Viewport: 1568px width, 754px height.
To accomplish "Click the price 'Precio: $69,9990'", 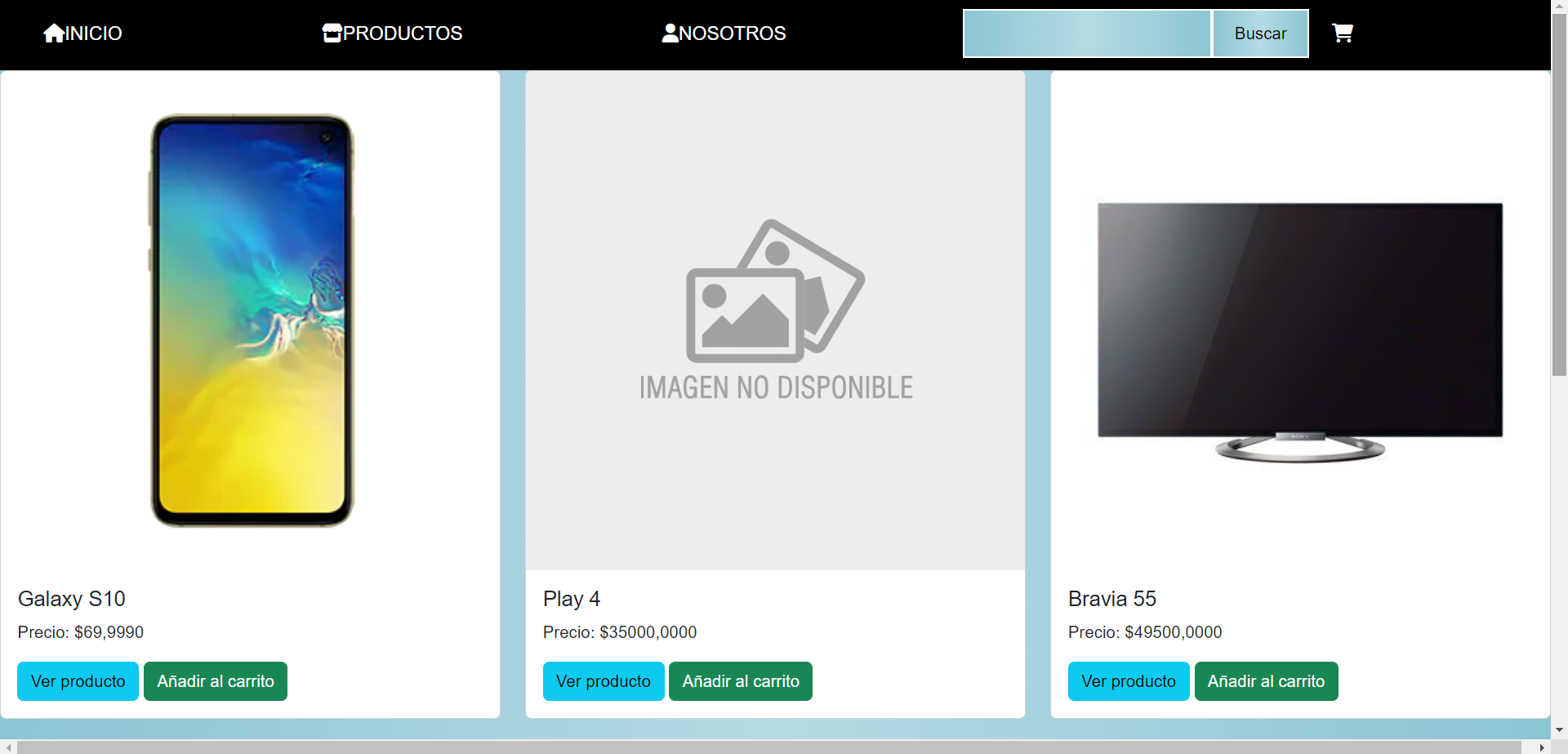I will coord(81,632).
